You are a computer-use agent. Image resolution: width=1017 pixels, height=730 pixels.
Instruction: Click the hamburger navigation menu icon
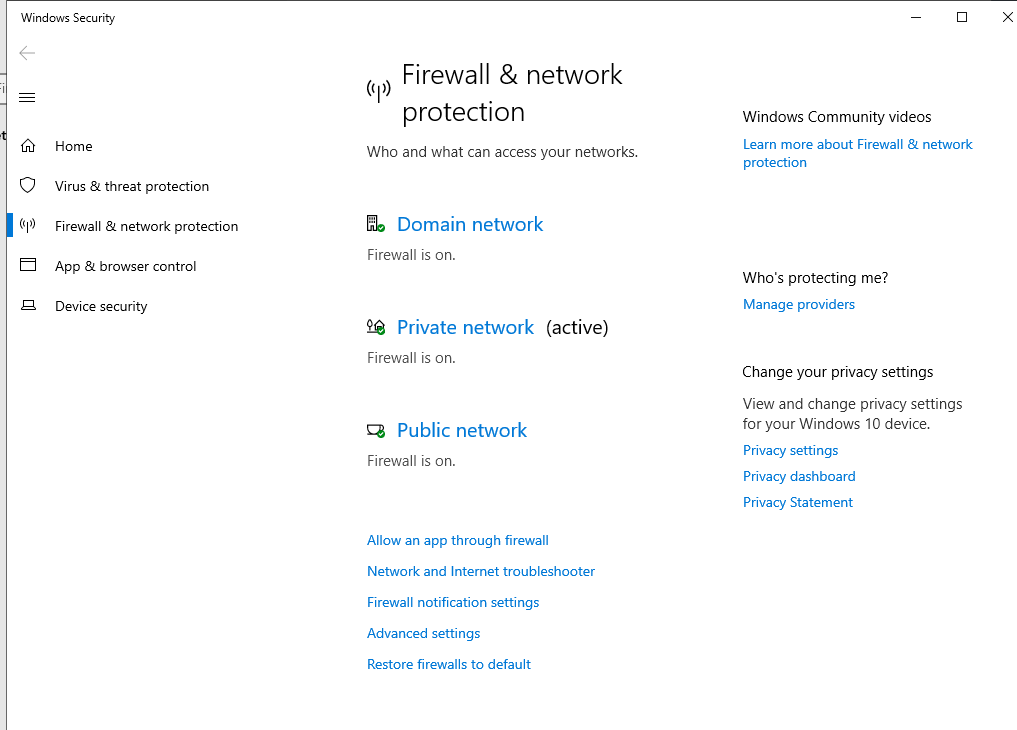pyautogui.click(x=27, y=97)
